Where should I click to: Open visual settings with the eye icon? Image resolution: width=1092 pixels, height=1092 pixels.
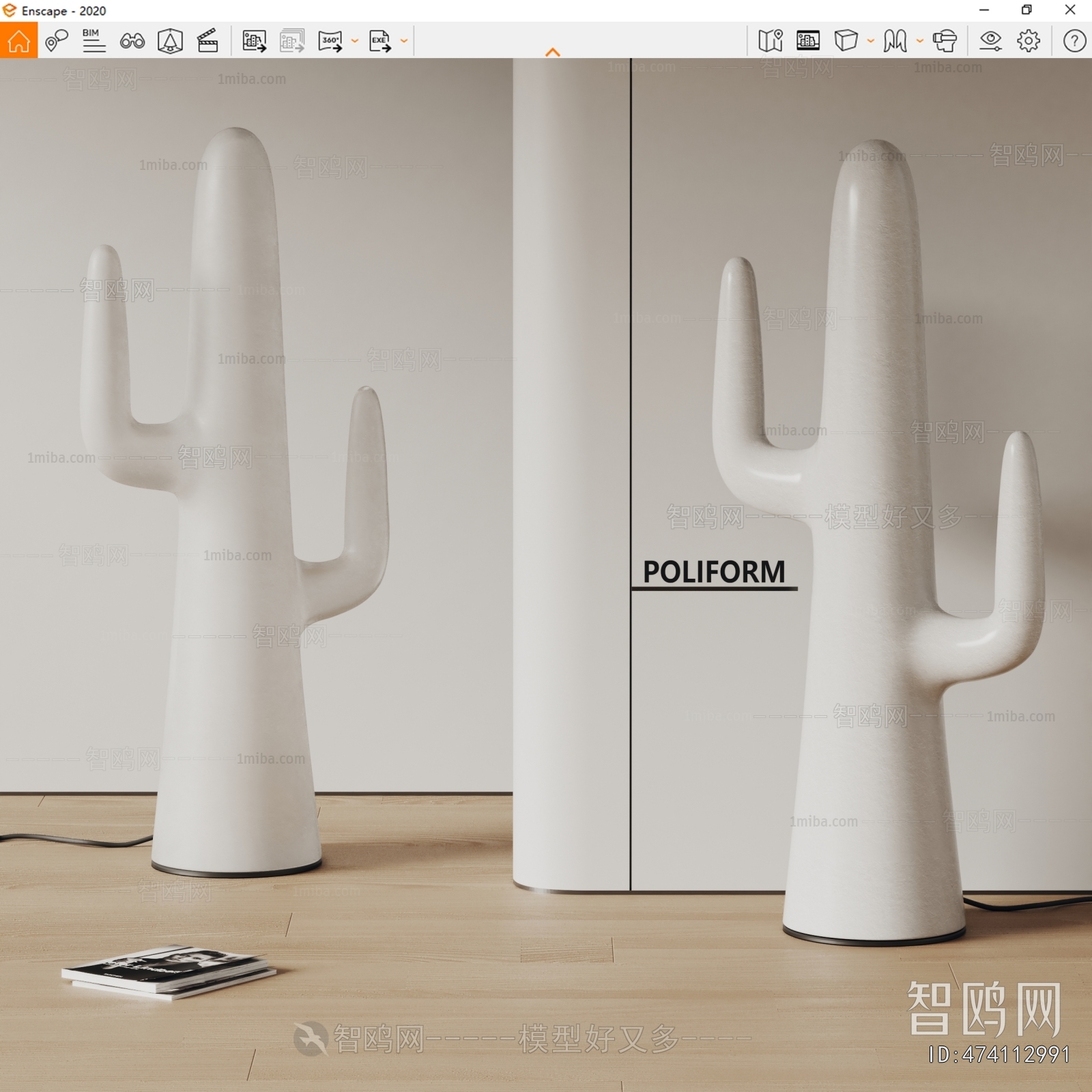pyautogui.click(x=991, y=42)
